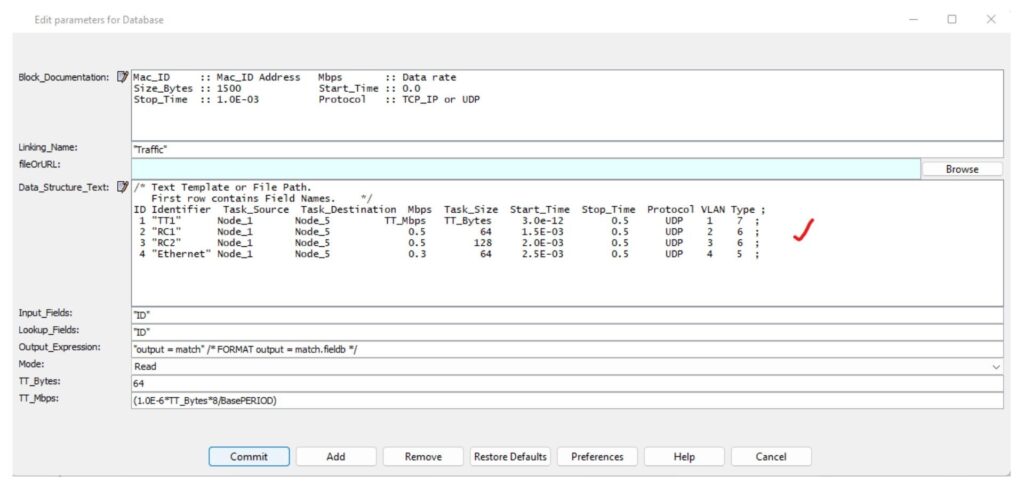The height and width of the screenshot is (491, 1024).
Task: Click into the empty fileOrURL field
Action: click(x=525, y=169)
